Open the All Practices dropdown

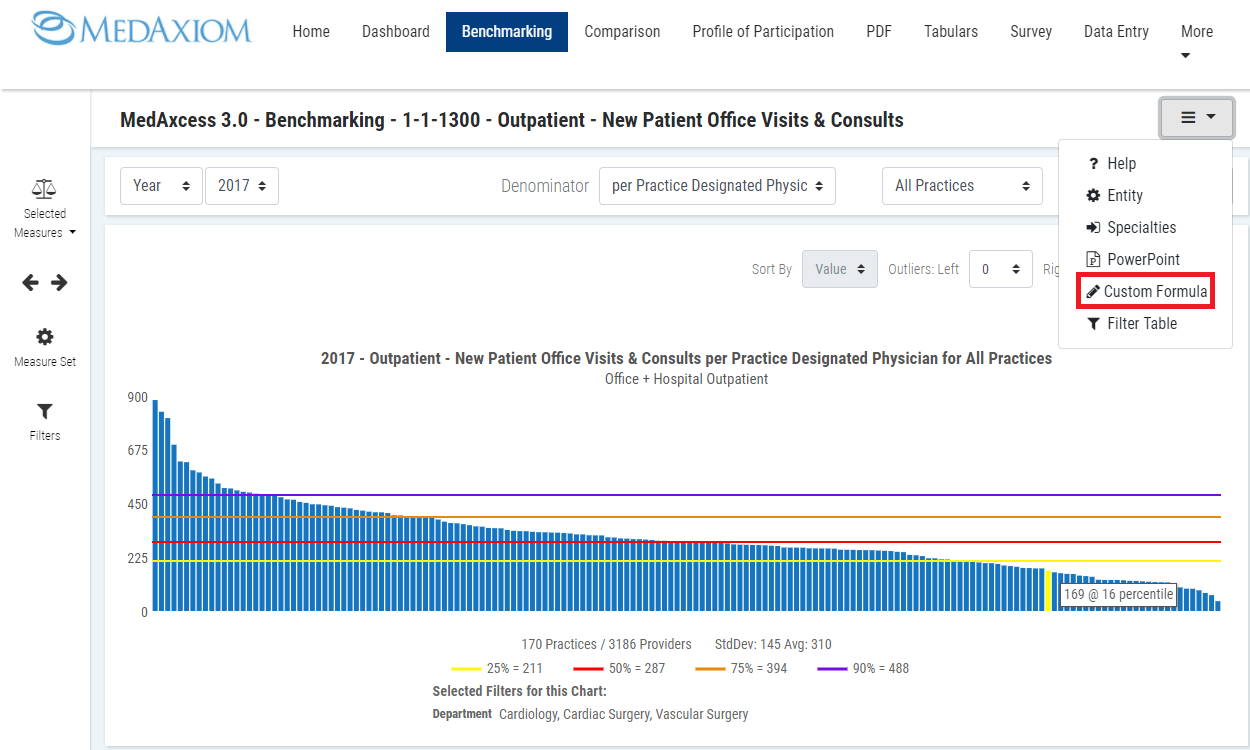pyautogui.click(x=961, y=186)
